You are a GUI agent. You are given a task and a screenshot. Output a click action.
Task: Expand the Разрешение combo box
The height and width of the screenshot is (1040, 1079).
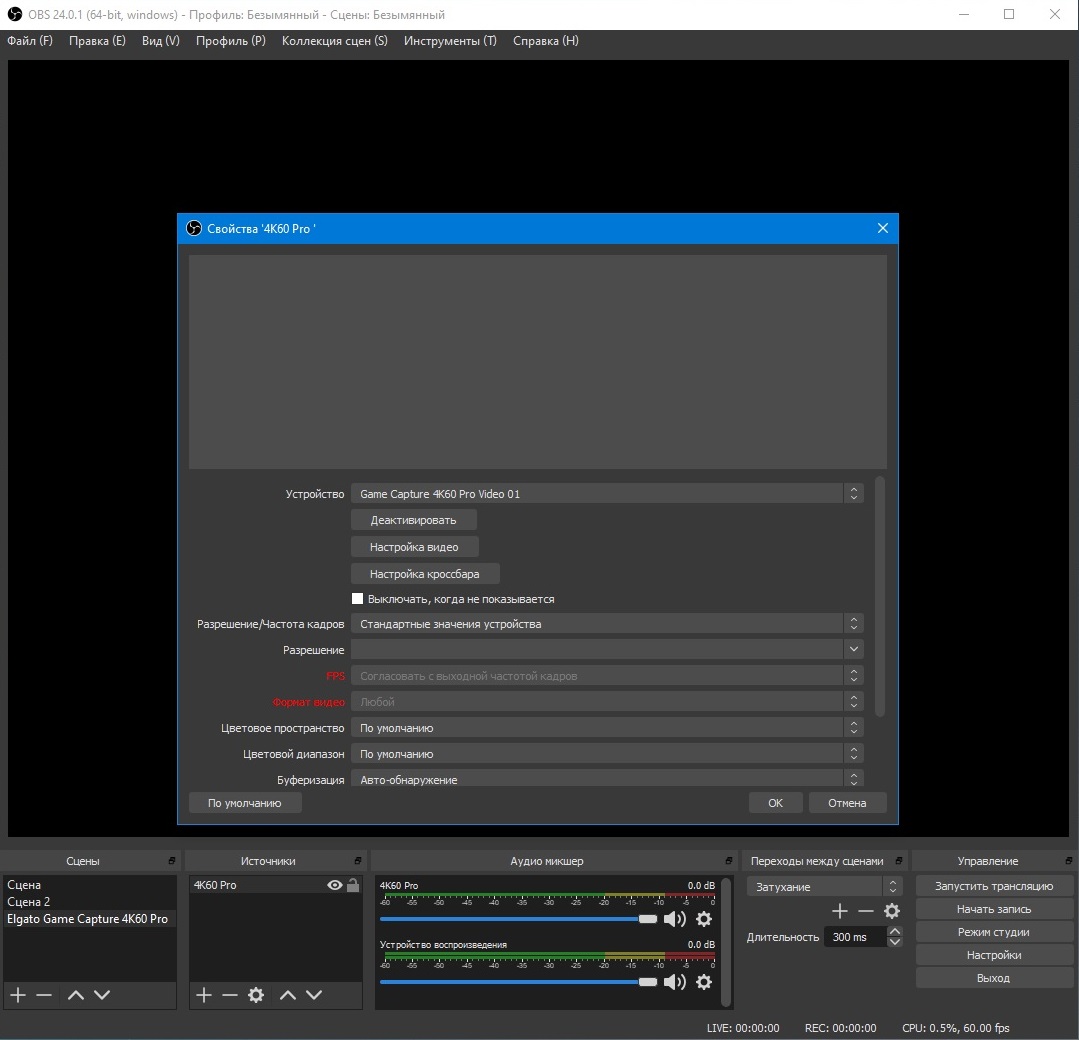pyautogui.click(x=607, y=650)
